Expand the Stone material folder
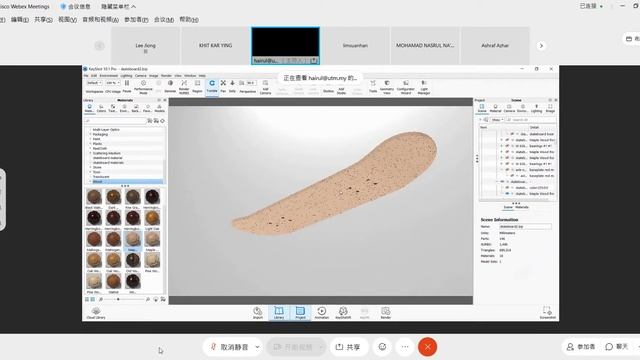The width and height of the screenshot is (640, 360). pos(90,167)
